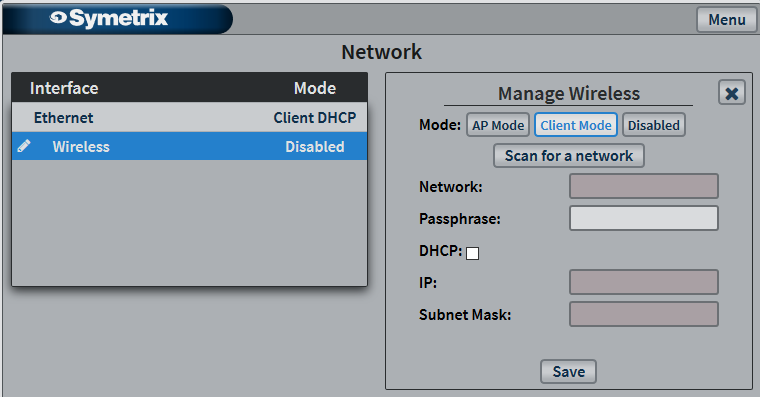Select Client Mode for wireless
760x397 pixels.
click(575, 125)
